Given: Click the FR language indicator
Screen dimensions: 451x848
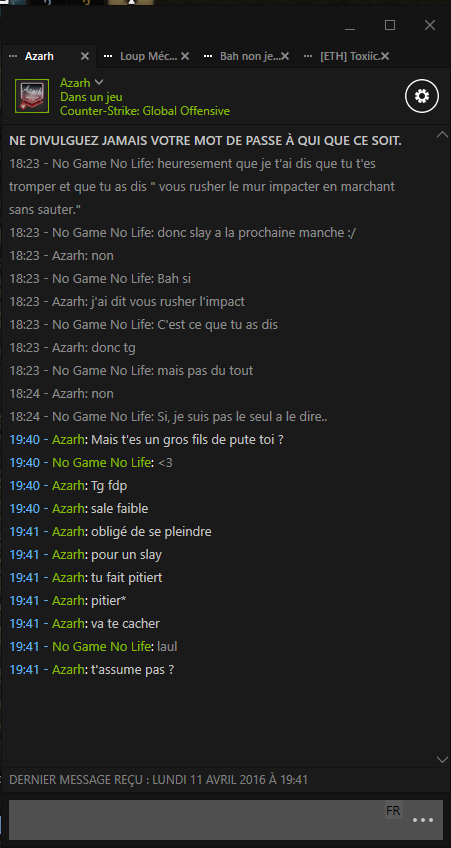Looking at the screenshot, I should click(393, 810).
